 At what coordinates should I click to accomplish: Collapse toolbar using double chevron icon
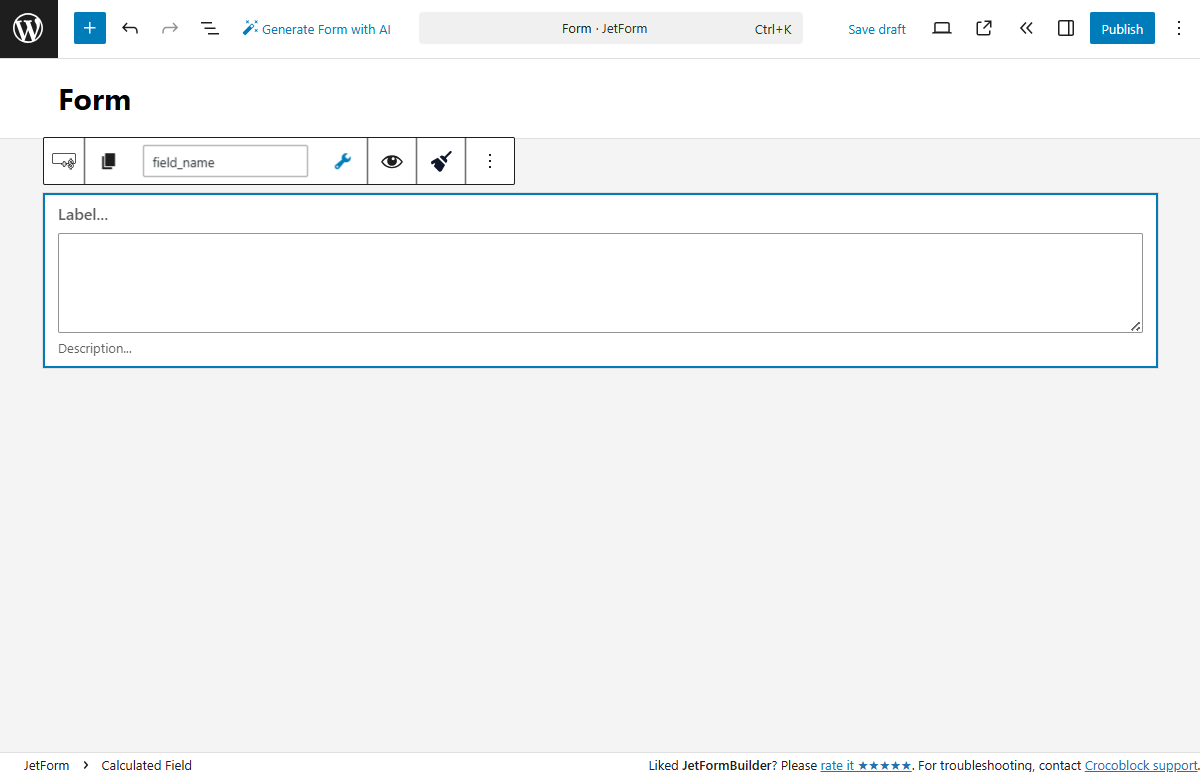click(1026, 28)
